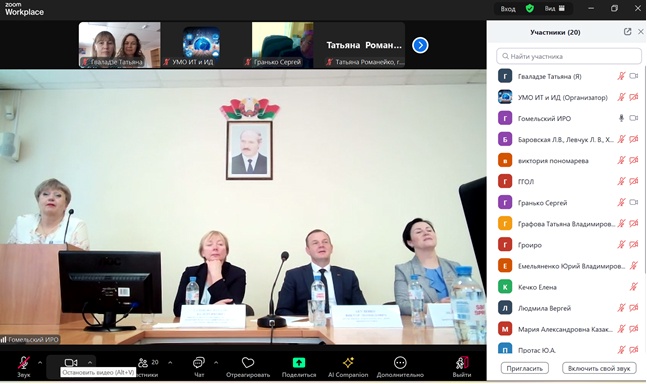Open the Вид view layout dropdown

(555, 9)
